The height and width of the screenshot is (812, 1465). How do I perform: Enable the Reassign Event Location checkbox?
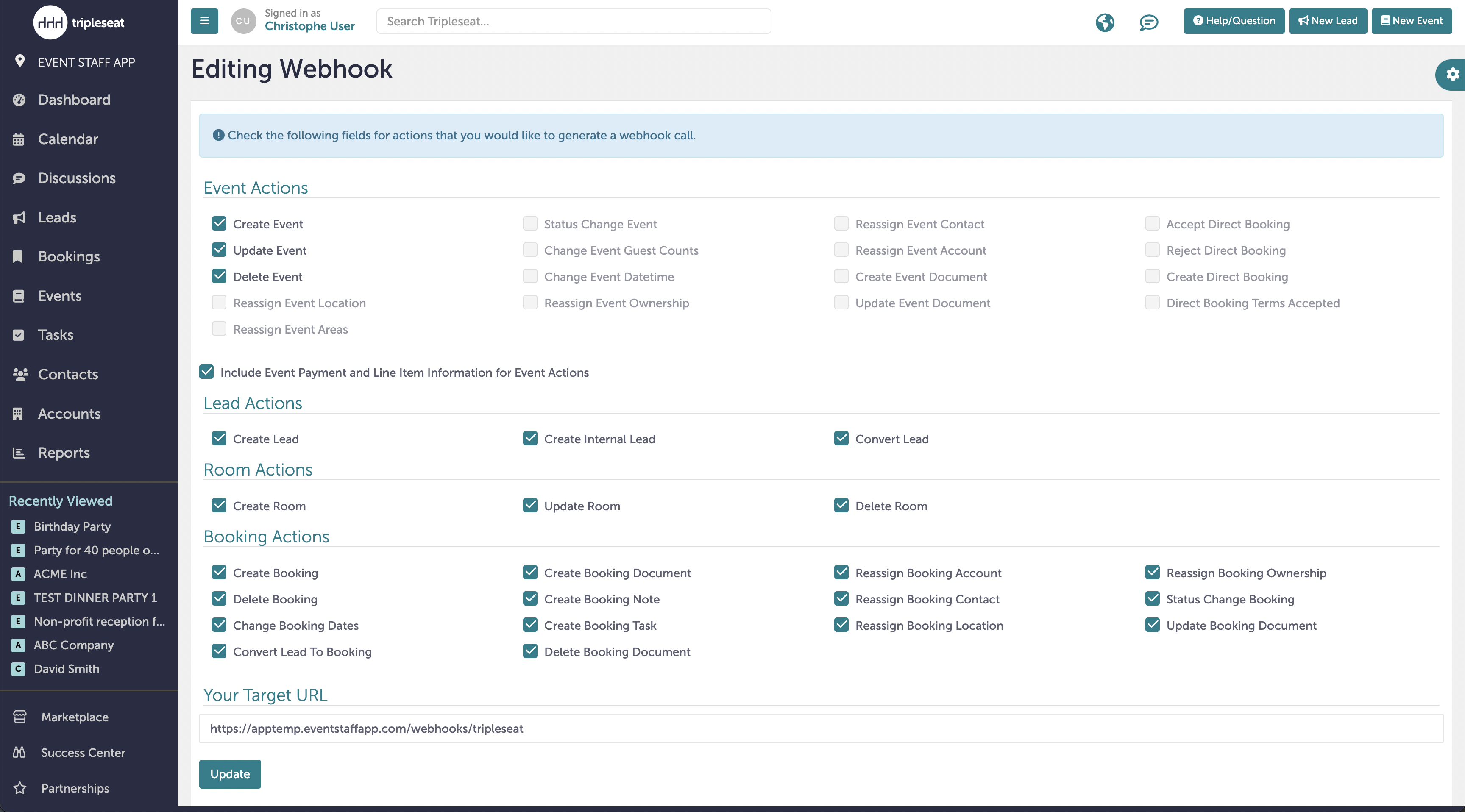(x=219, y=303)
